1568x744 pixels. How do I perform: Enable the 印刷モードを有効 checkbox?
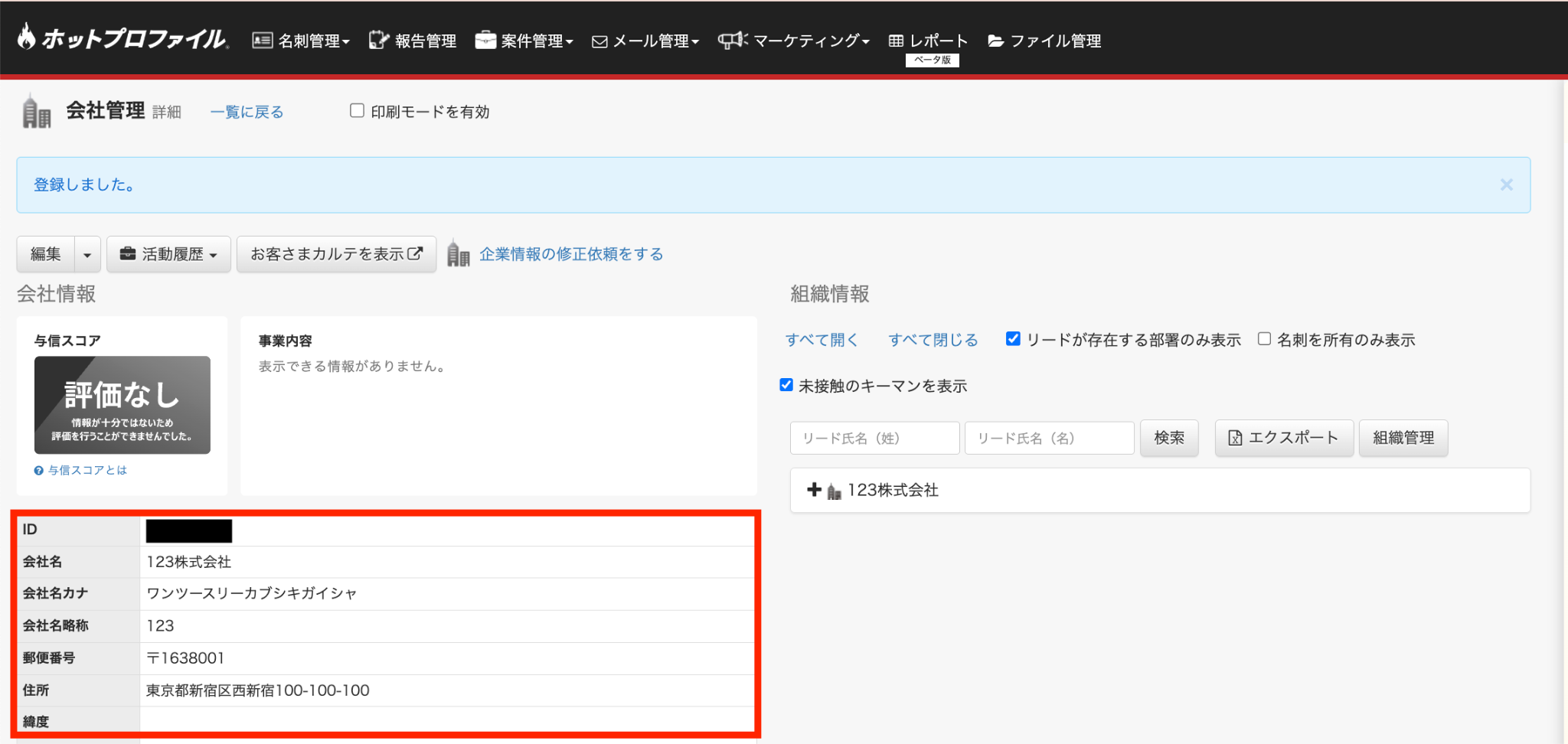point(357,110)
